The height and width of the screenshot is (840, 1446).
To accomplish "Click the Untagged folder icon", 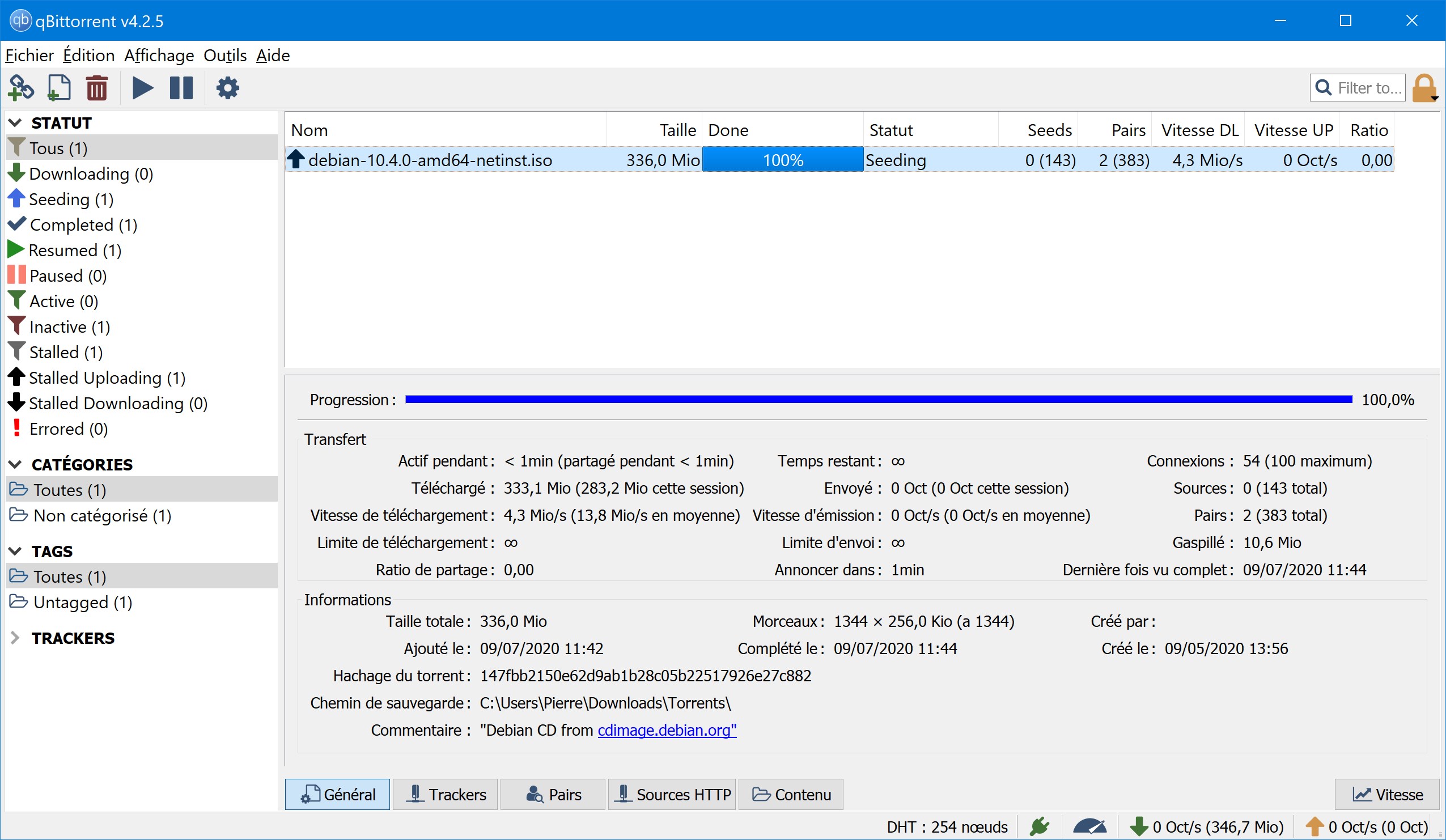I will [19, 601].
